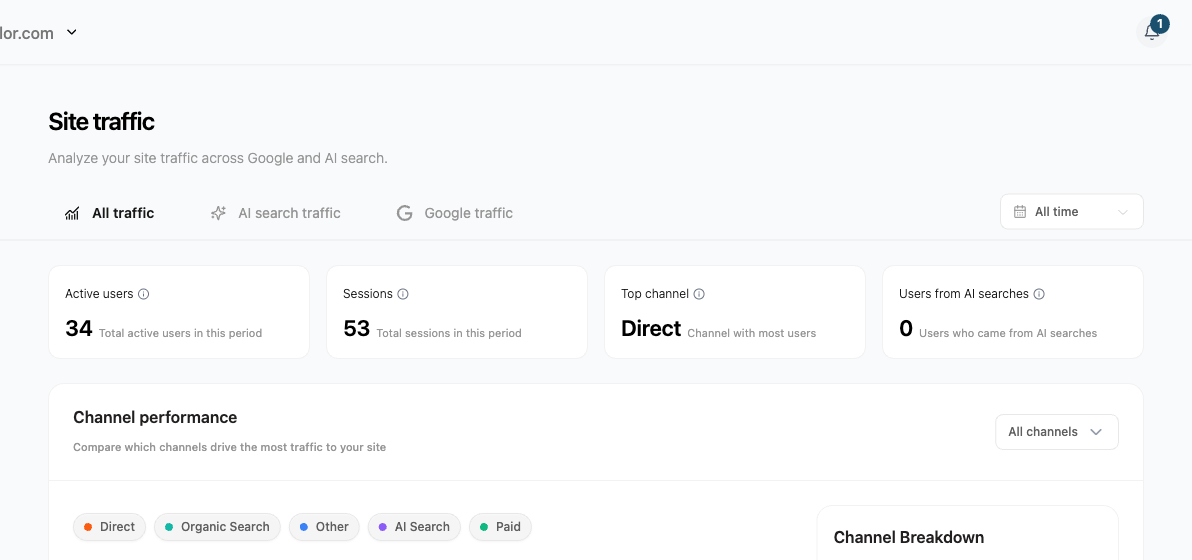Click the 'Users who came from AI searches' text

tap(1008, 333)
